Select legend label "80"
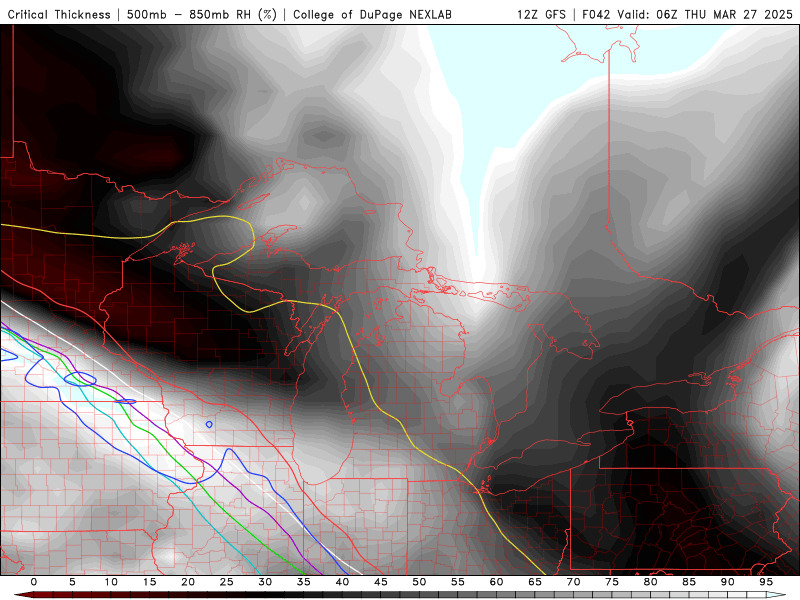 click(x=650, y=582)
